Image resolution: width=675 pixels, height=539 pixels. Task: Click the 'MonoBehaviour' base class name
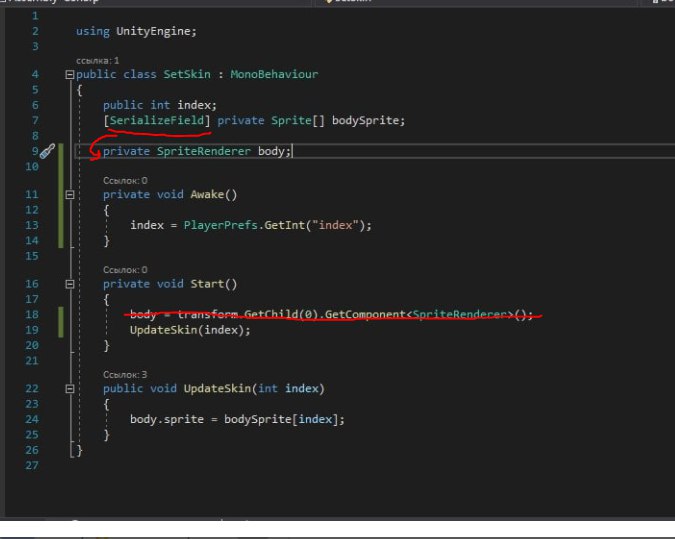[x=274, y=74]
